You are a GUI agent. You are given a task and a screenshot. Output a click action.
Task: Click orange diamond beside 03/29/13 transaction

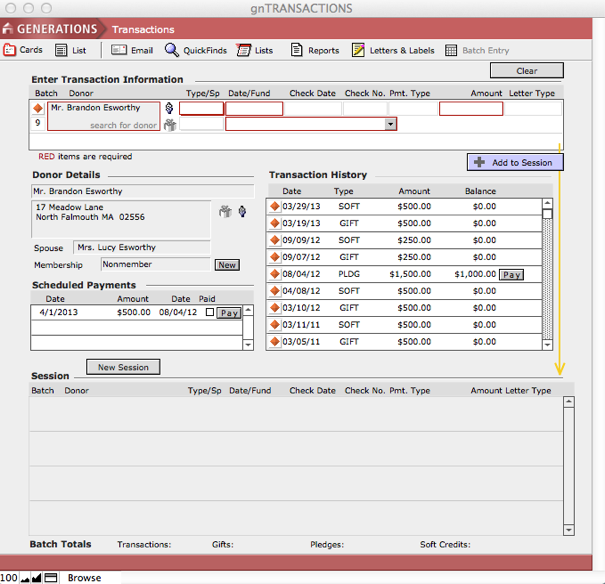point(275,207)
